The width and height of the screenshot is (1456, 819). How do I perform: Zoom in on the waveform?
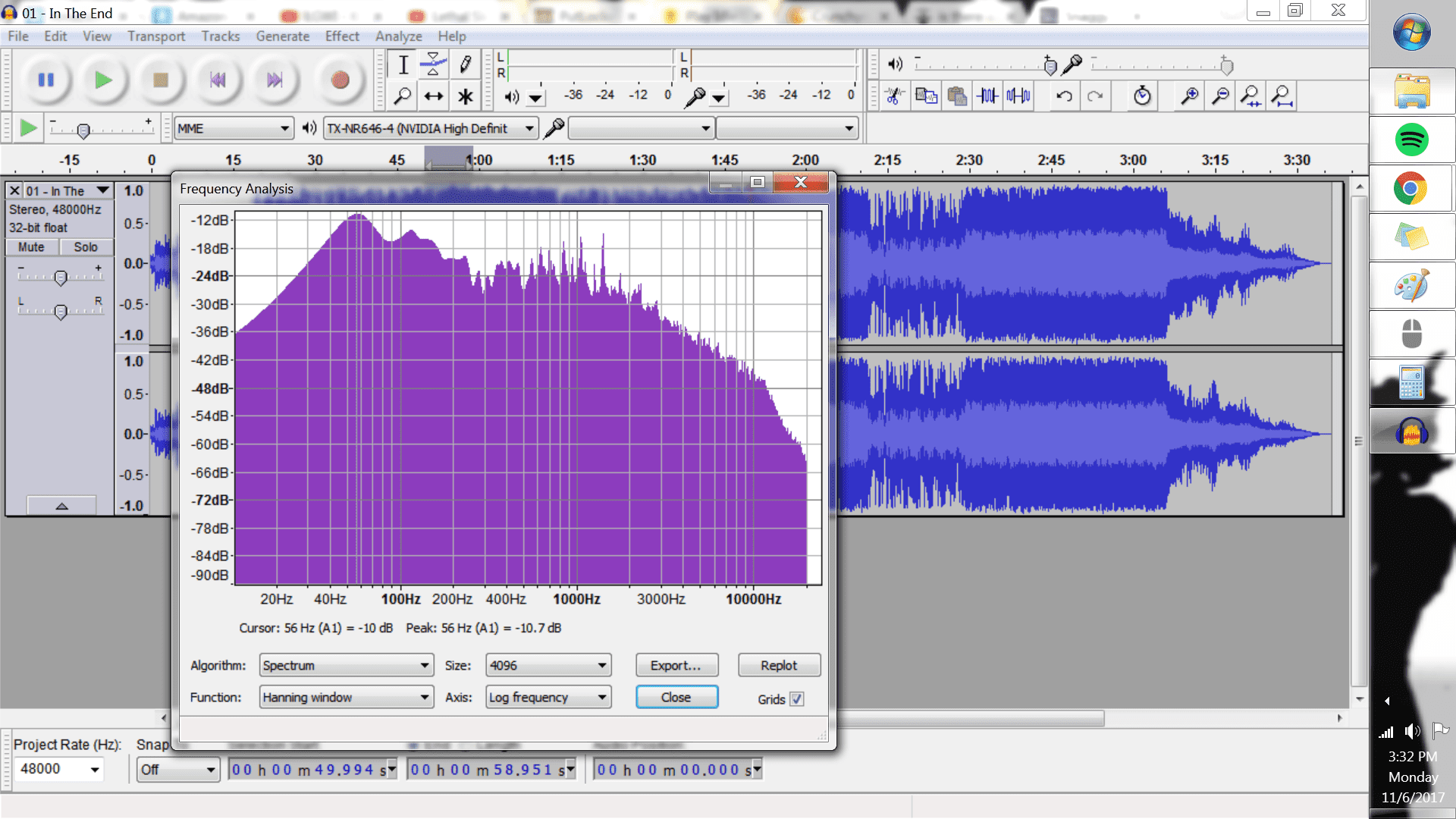coord(1190,96)
